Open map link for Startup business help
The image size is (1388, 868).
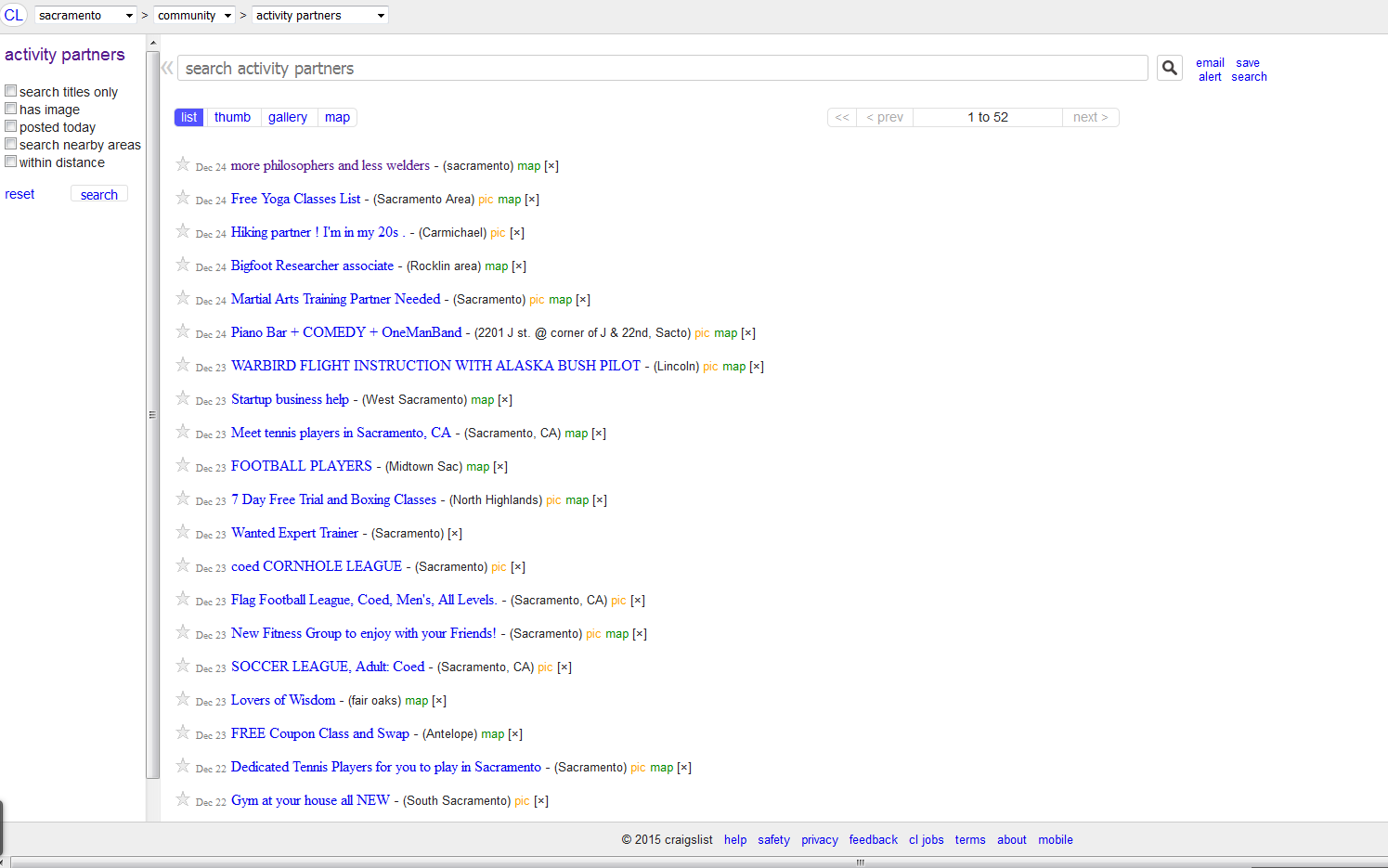[x=483, y=400]
